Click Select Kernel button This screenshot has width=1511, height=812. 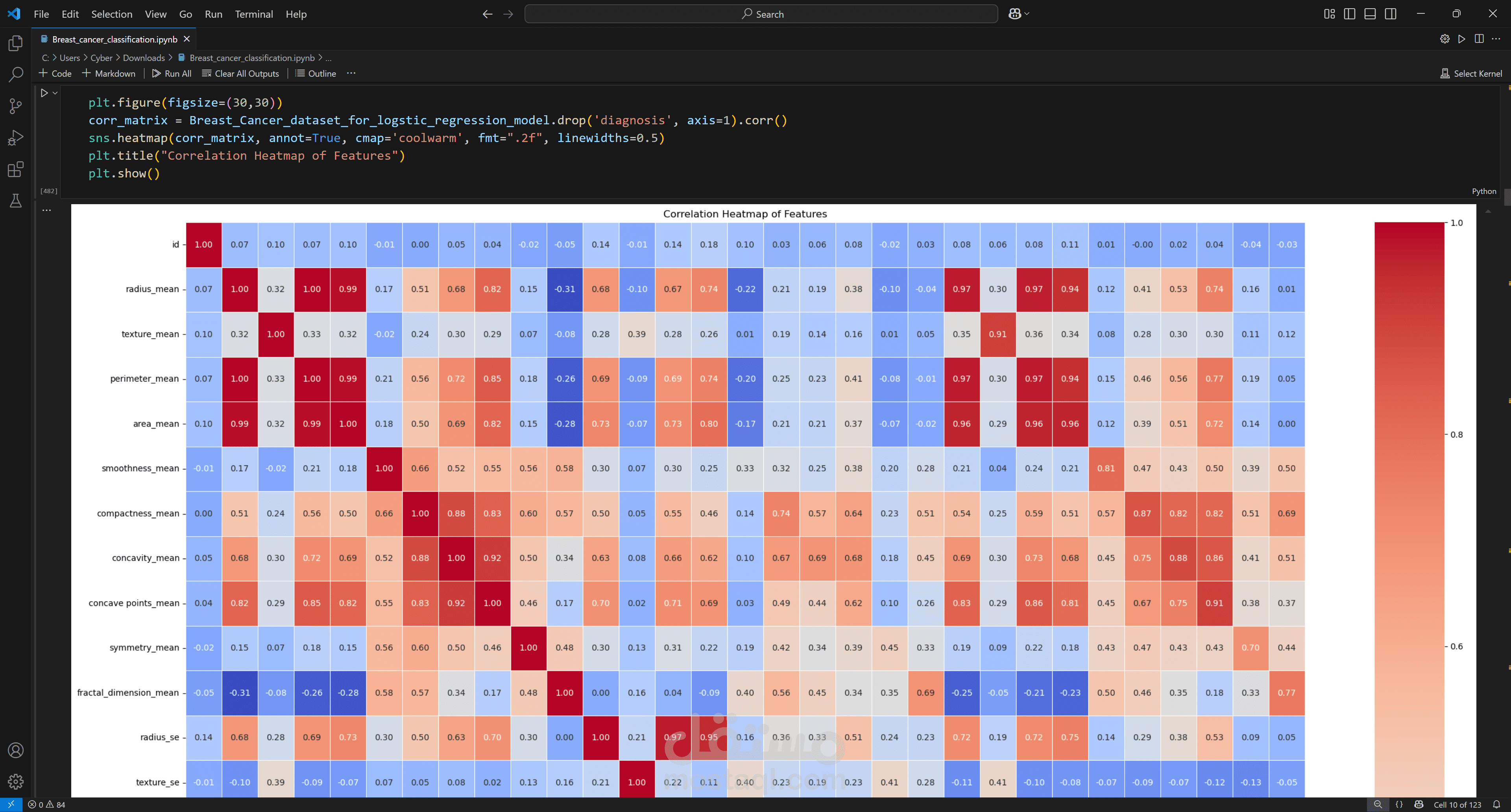[x=1471, y=73]
